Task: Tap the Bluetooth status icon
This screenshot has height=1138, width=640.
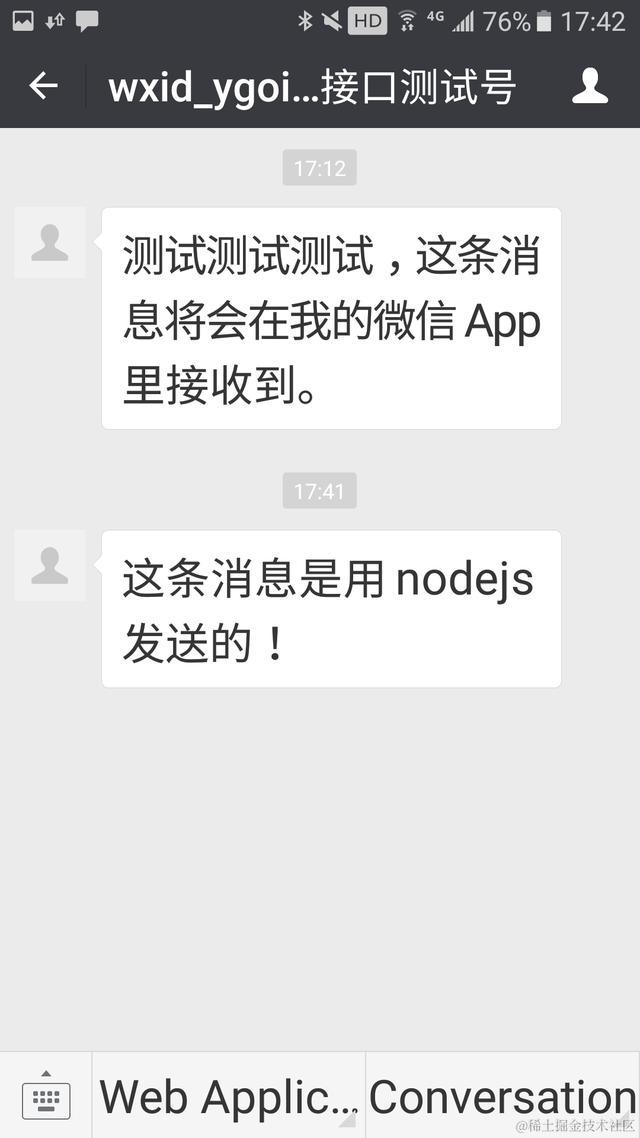Action: pyautogui.click(x=305, y=21)
